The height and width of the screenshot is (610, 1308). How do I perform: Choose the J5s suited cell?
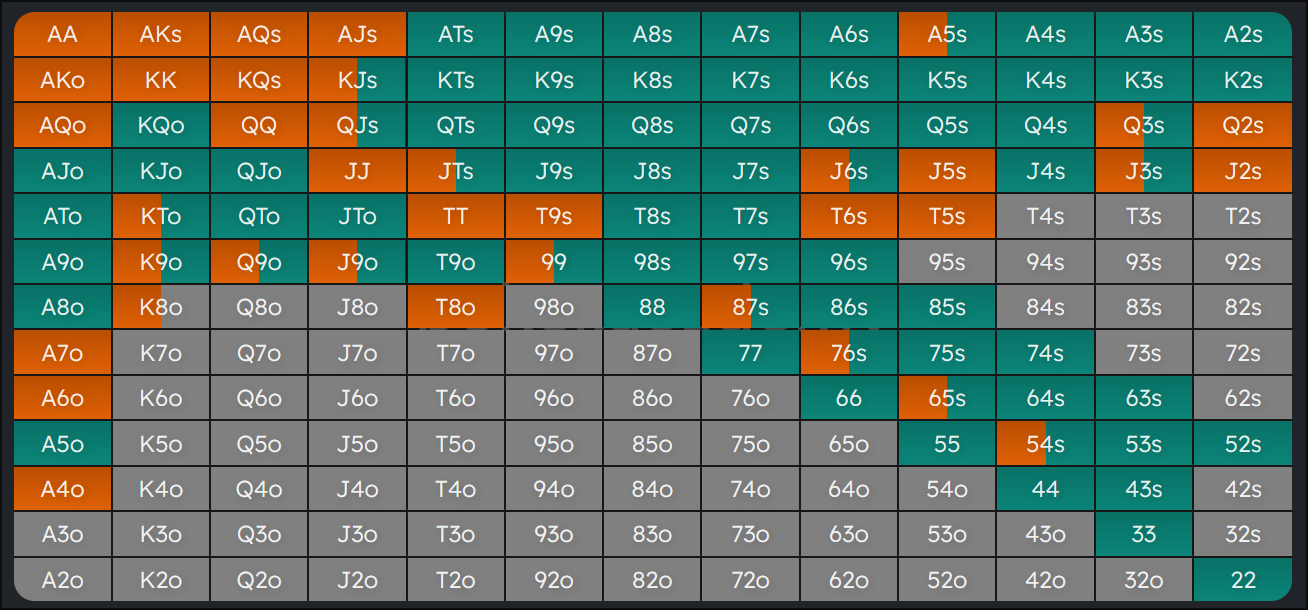(x=947, y=171)
